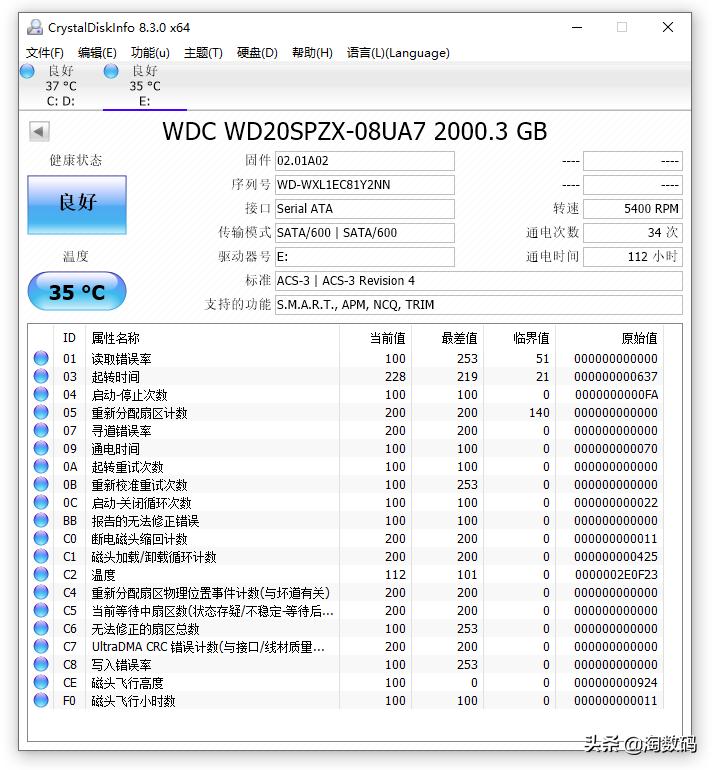Open the 功能(u) menu
The width and height of the screenshot is (714, 770).
tap(150, 53)
